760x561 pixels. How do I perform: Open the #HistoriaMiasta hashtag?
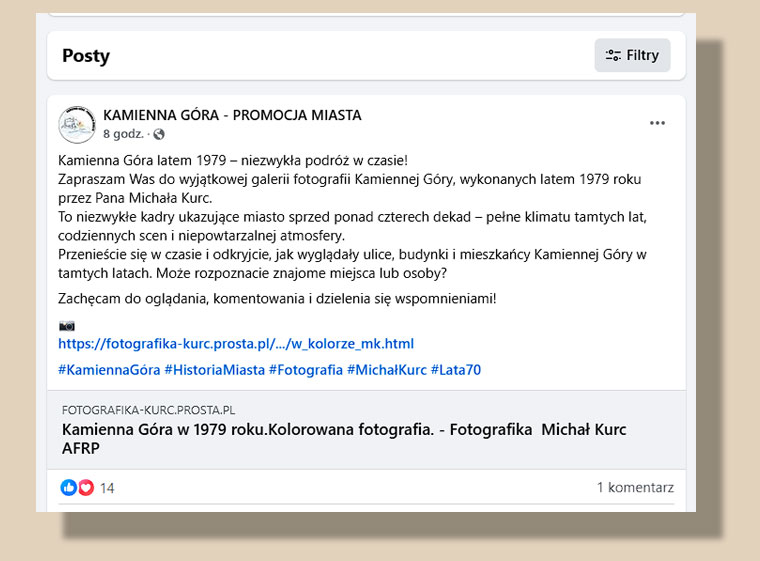pyautogui.click(x=215, y=370)
